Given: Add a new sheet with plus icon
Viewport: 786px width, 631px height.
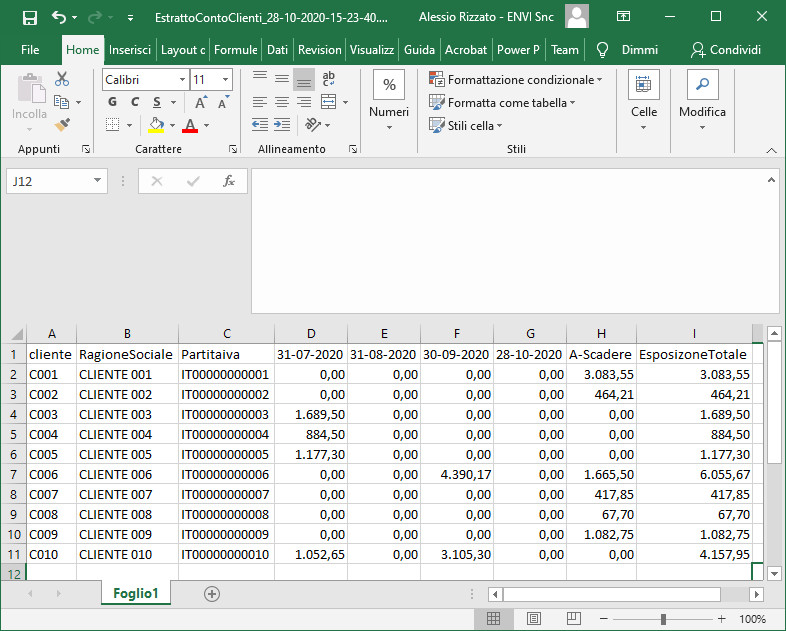Looking at the screenshot, I should click(212, 594).
